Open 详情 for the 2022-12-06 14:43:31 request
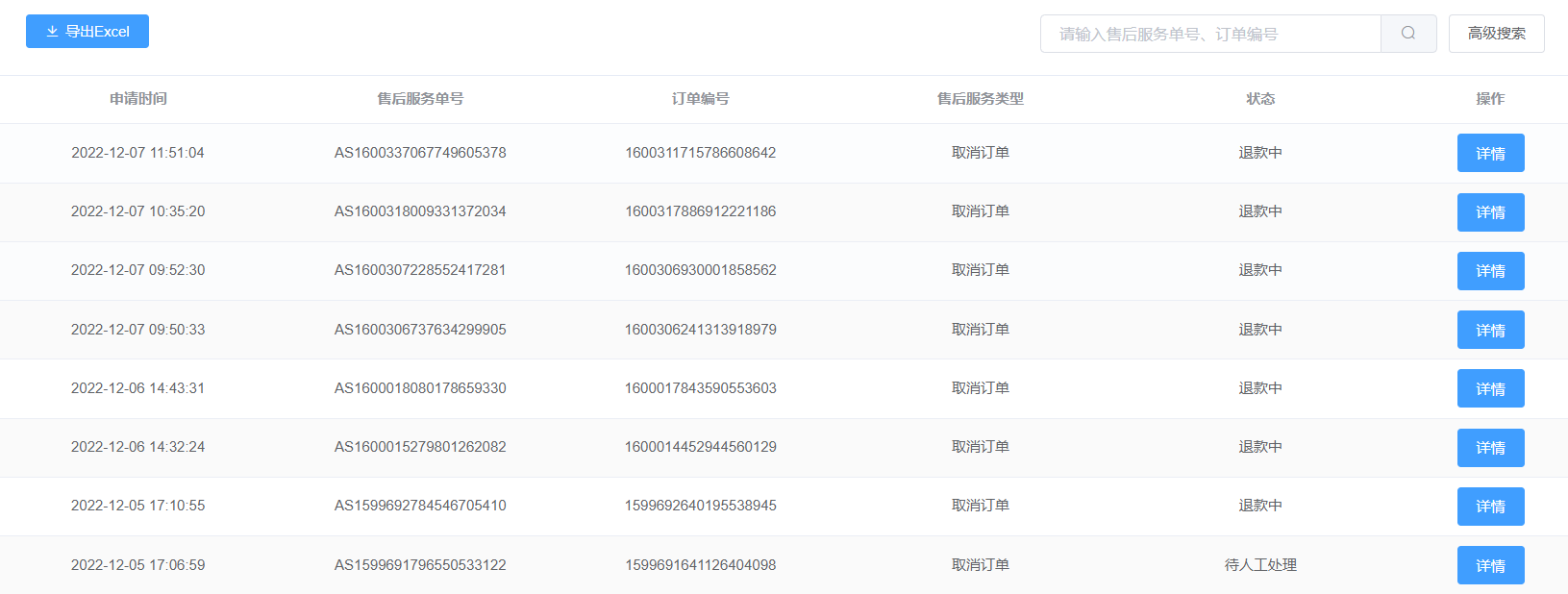The width and height of the screenshot is (1568, 594). pyautogui.click(x=1490, y=389)
